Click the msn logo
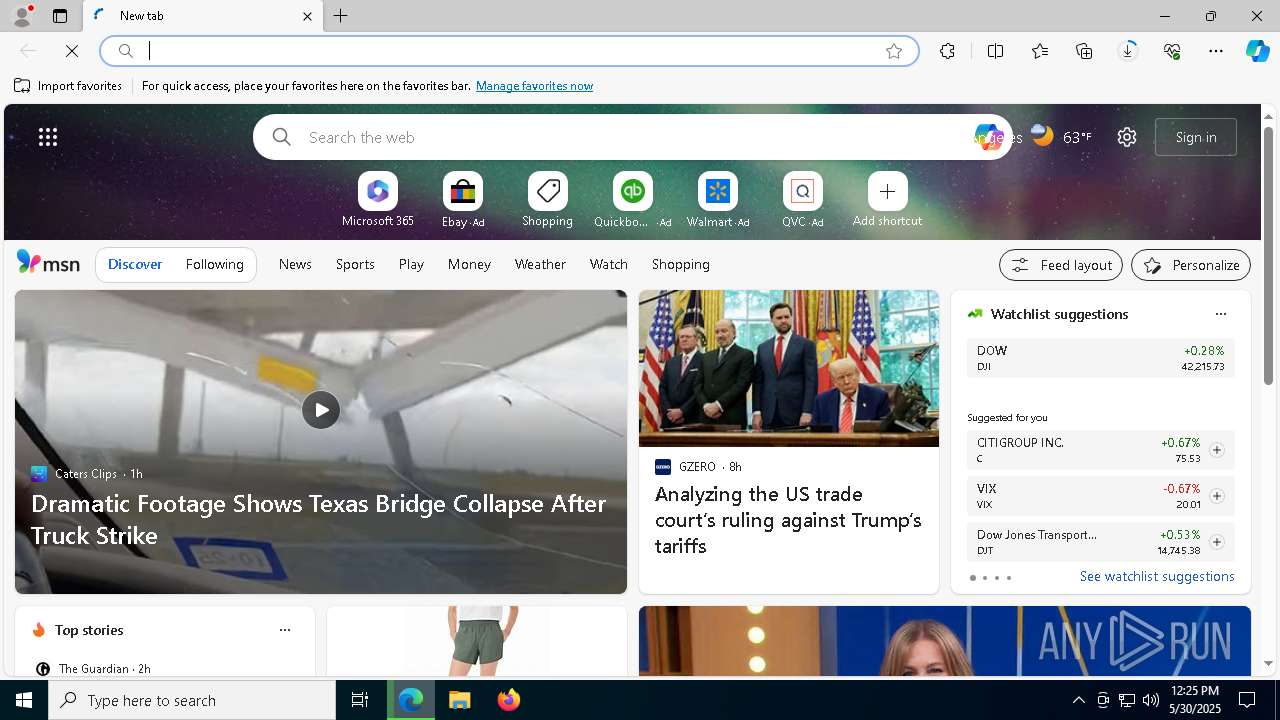Image resolution: width=1280 pixels, height=720 pixels. point(48,263)
